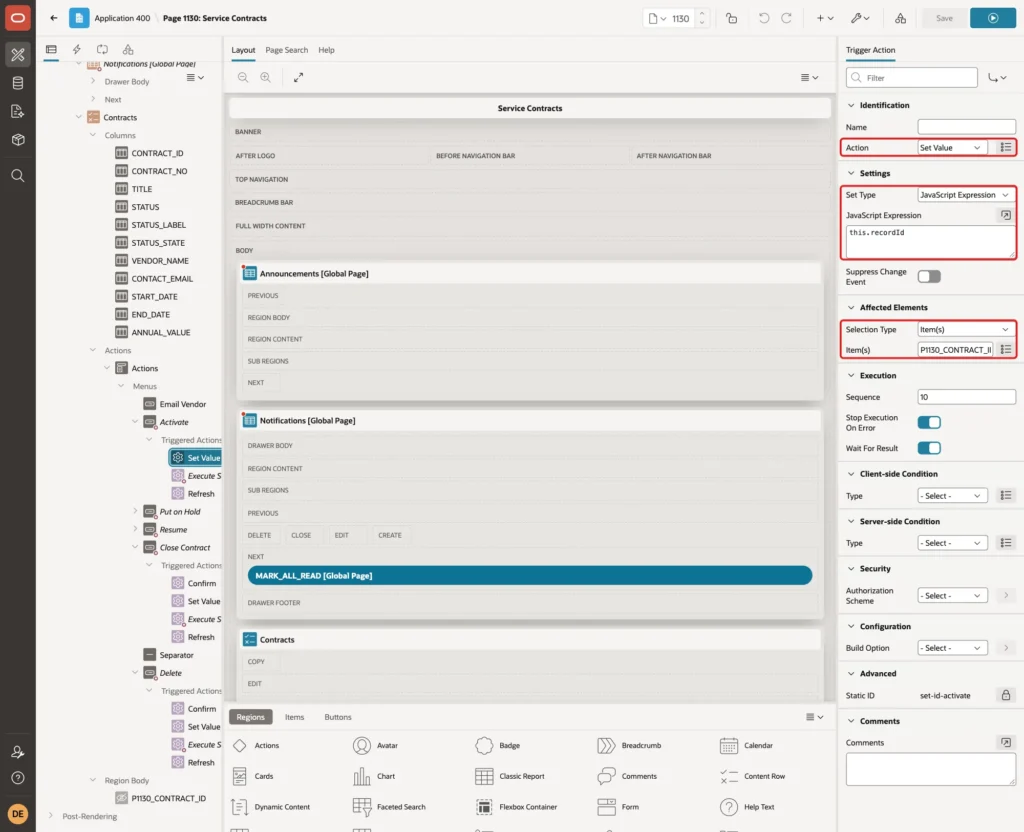
Task: Open the Set Type dropdown
Action: (x=965, y=195)
